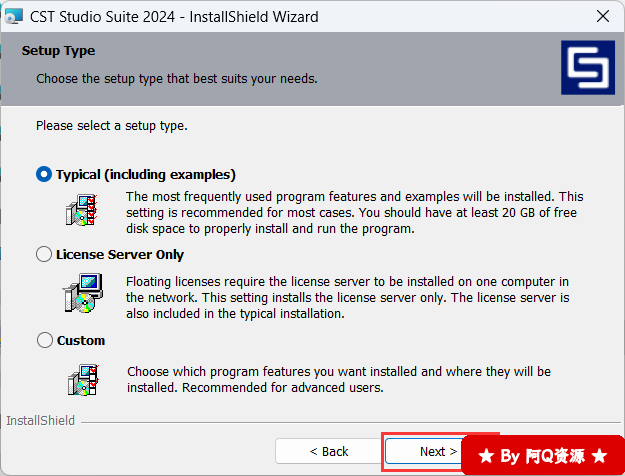Click the "Typical (including examples)" label text
The image size is (625, 476).
point(146,175)
